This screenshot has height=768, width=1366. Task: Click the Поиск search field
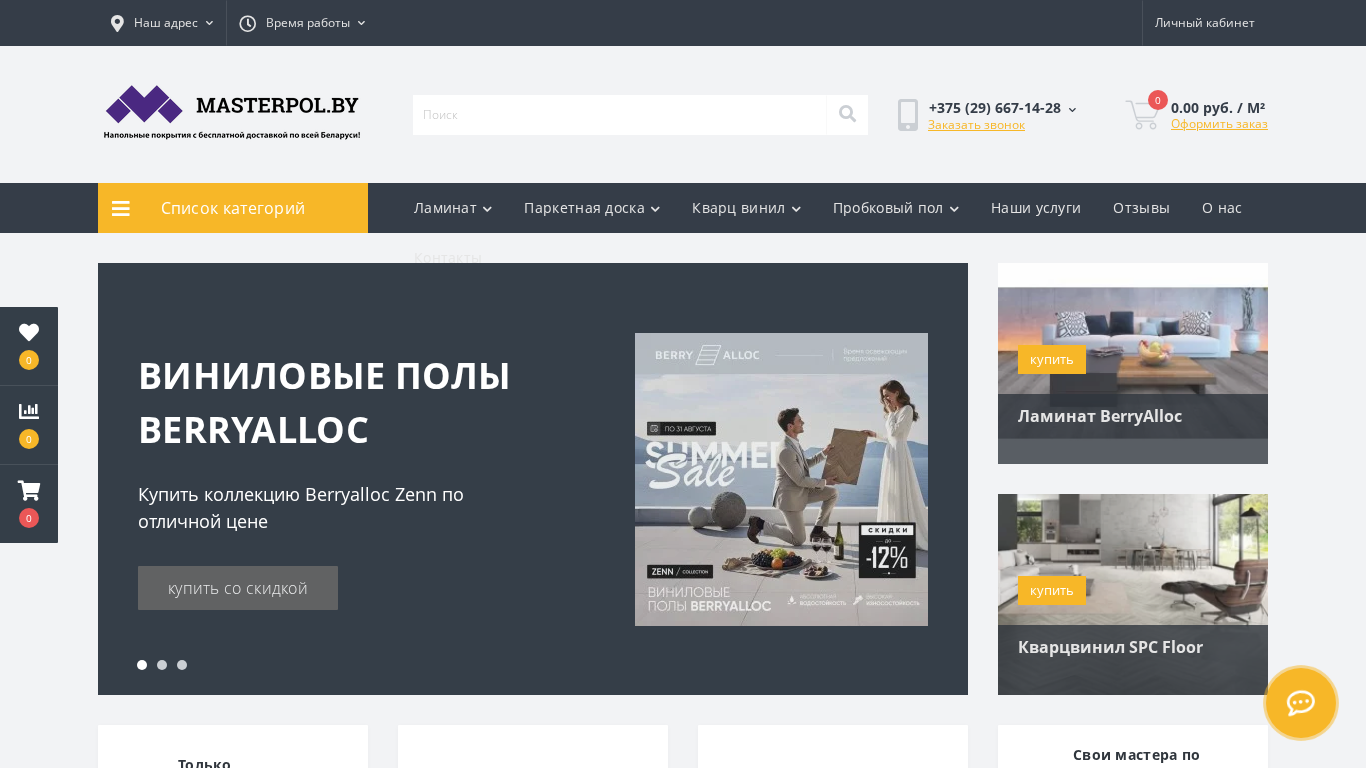(620, 115)
